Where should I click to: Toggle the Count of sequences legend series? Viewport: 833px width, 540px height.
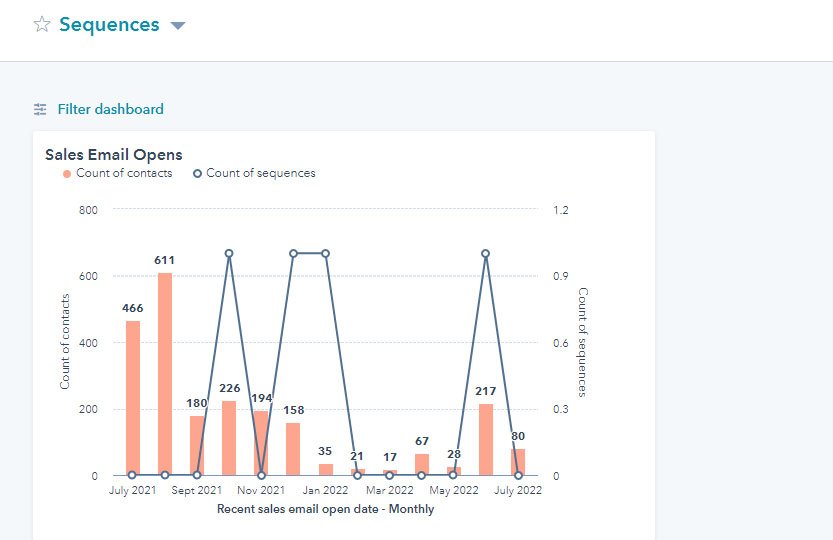tap(260, 173)
